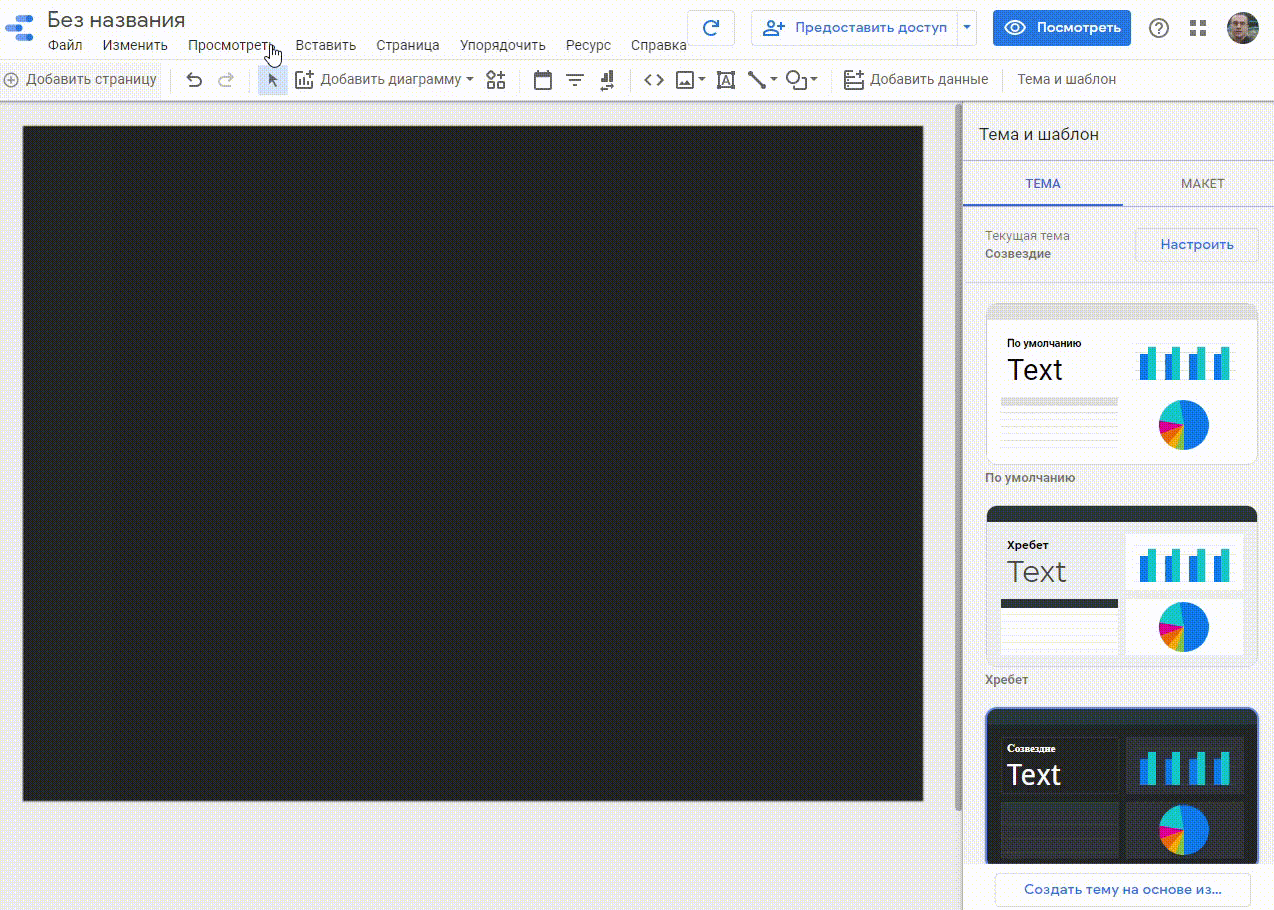Add a date range control

543,80
